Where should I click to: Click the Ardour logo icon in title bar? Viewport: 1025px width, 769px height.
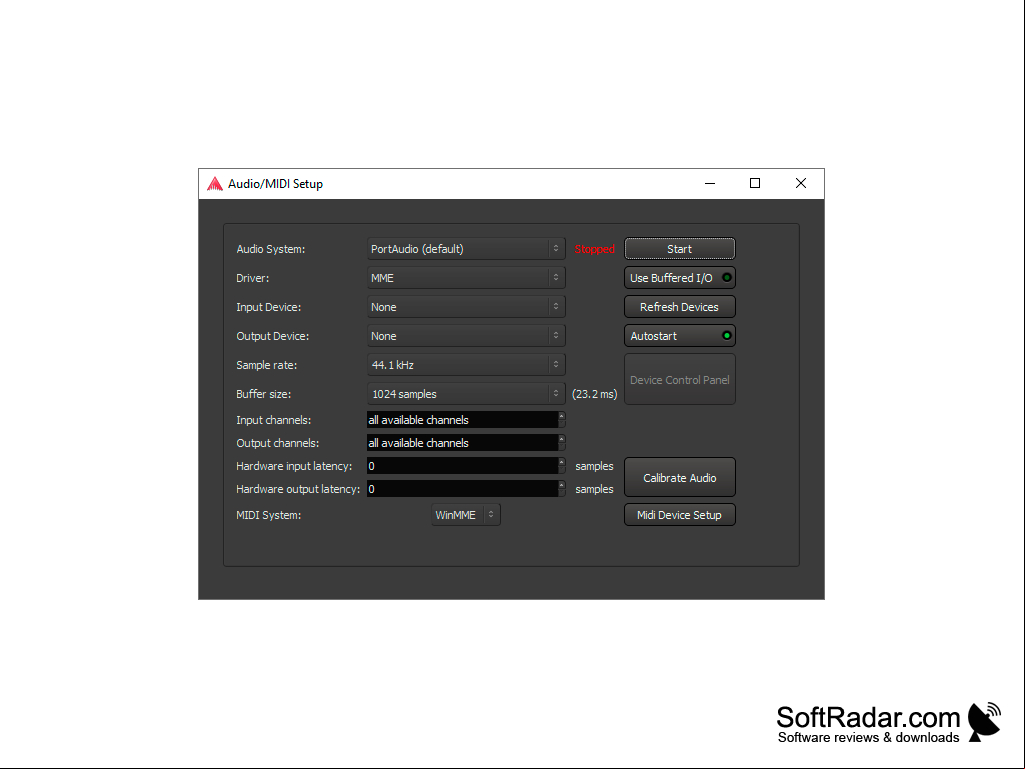click(x=214, y=184)
